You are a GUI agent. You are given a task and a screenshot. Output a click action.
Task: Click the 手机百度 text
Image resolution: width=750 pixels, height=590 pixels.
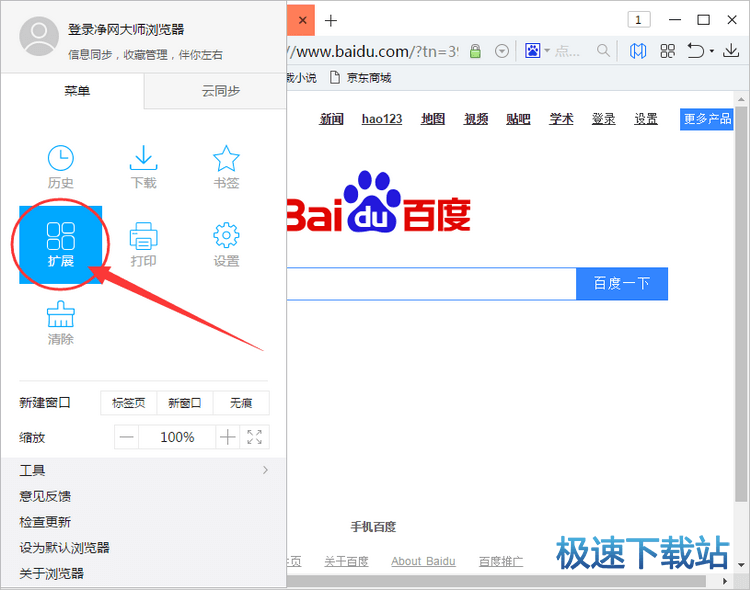click(373, 527)
